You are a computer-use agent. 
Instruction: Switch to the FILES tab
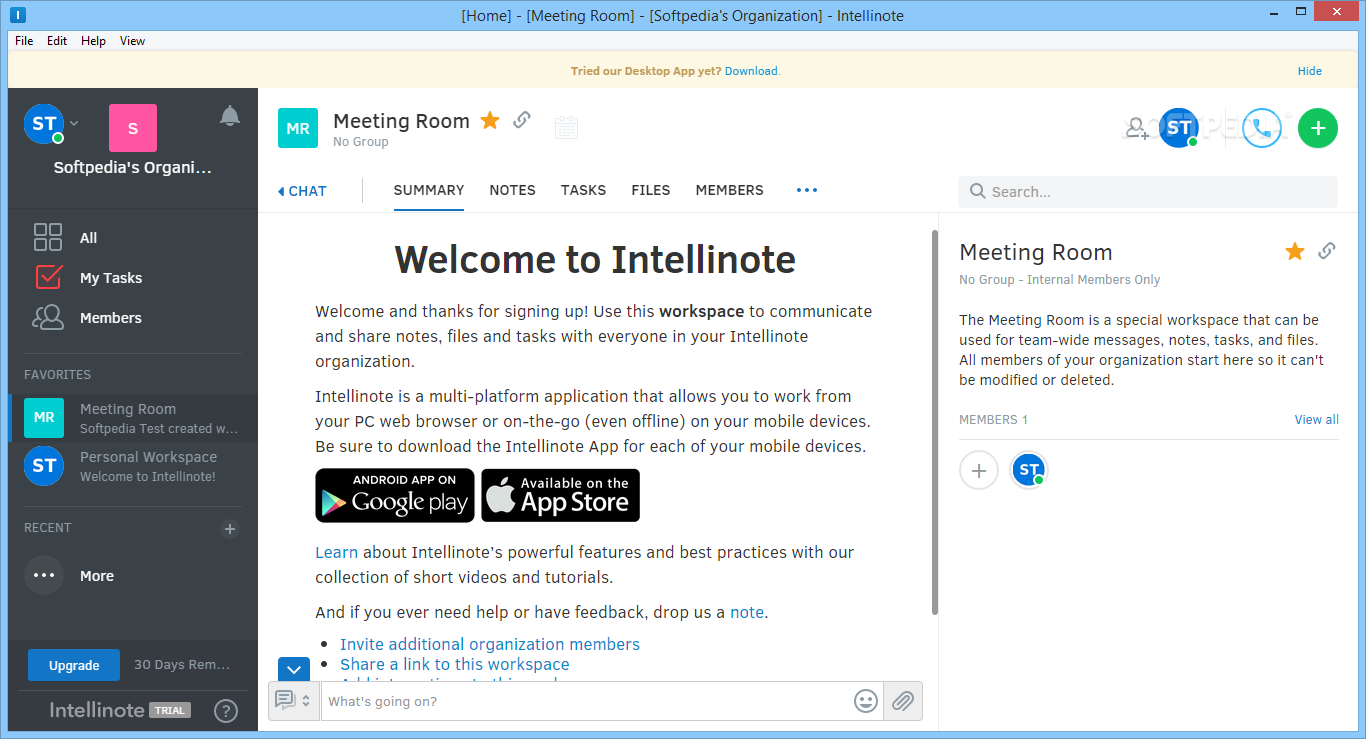click(x=651, y=190)
